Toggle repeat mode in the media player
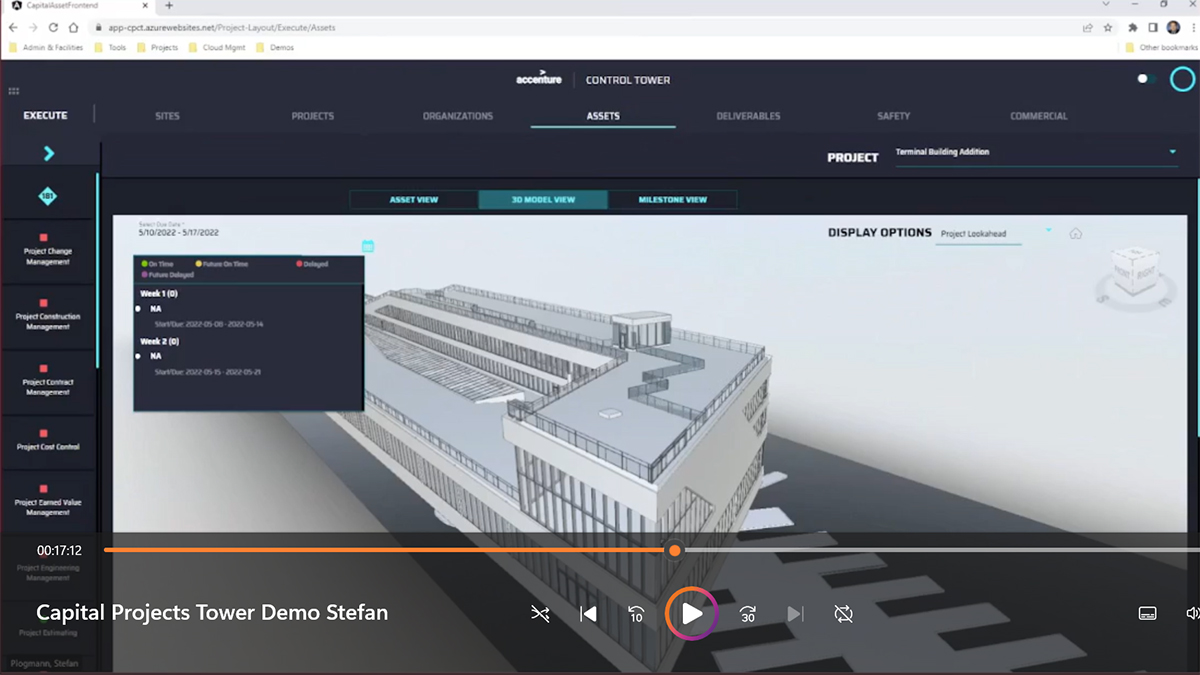Screen dimensions: 1200x675 click(x=843, y=614)
